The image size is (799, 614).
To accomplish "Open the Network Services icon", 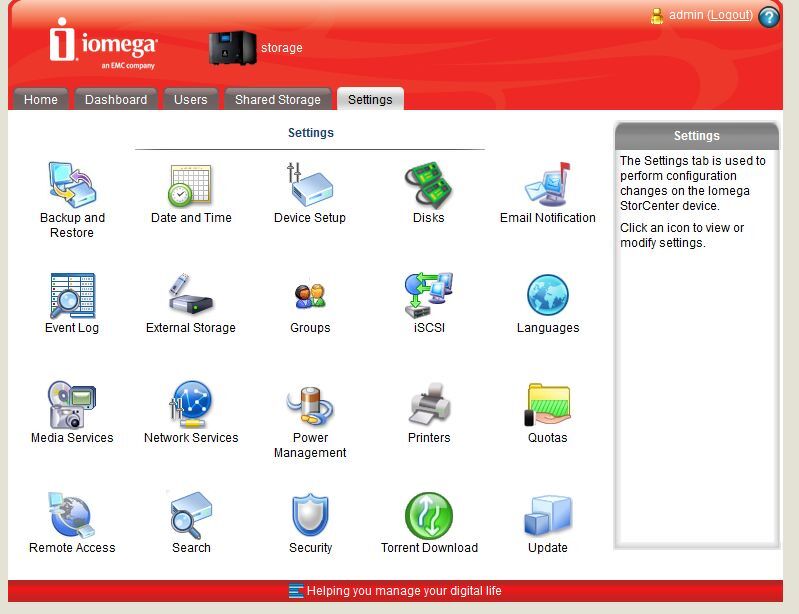I will point(191,404).
